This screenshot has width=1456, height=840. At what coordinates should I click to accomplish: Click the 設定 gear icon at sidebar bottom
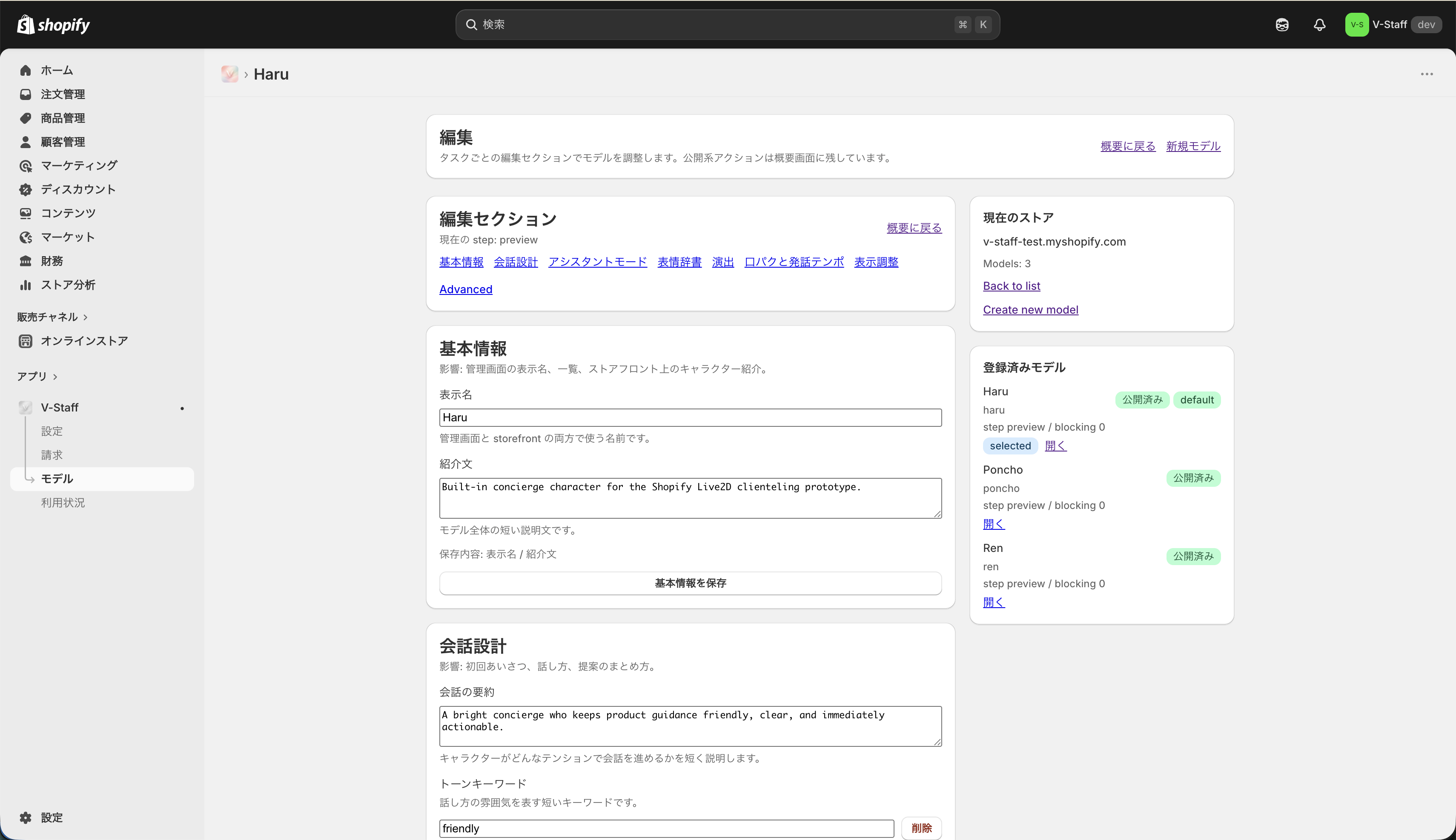pyautogui.click(x=26, y=817)
